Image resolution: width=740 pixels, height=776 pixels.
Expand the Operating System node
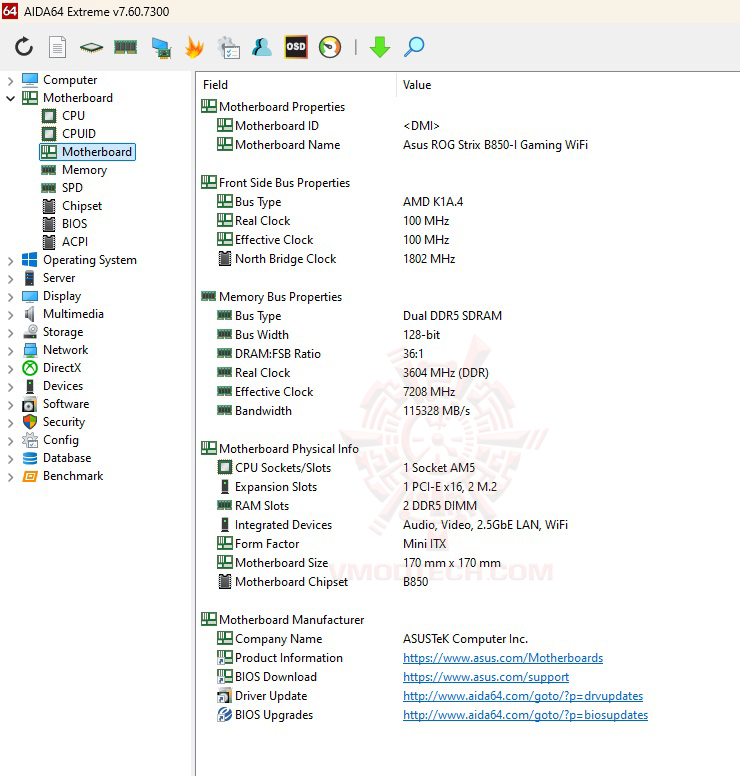point(10,260)
